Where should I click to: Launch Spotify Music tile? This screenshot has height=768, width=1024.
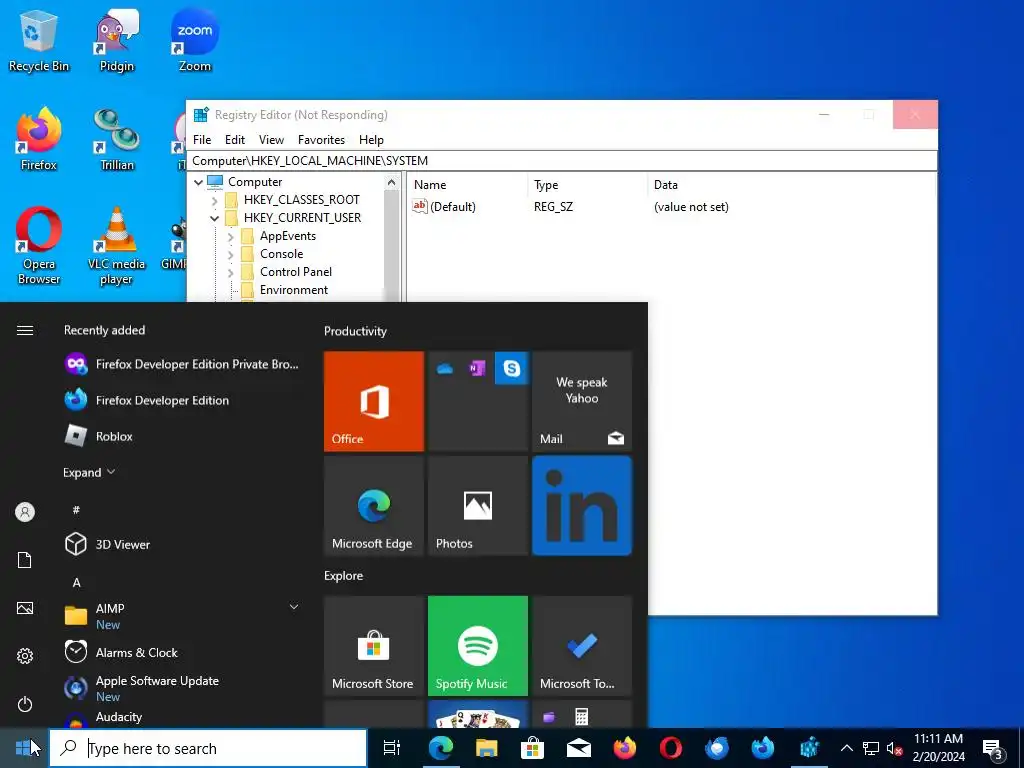click(477, 645)
